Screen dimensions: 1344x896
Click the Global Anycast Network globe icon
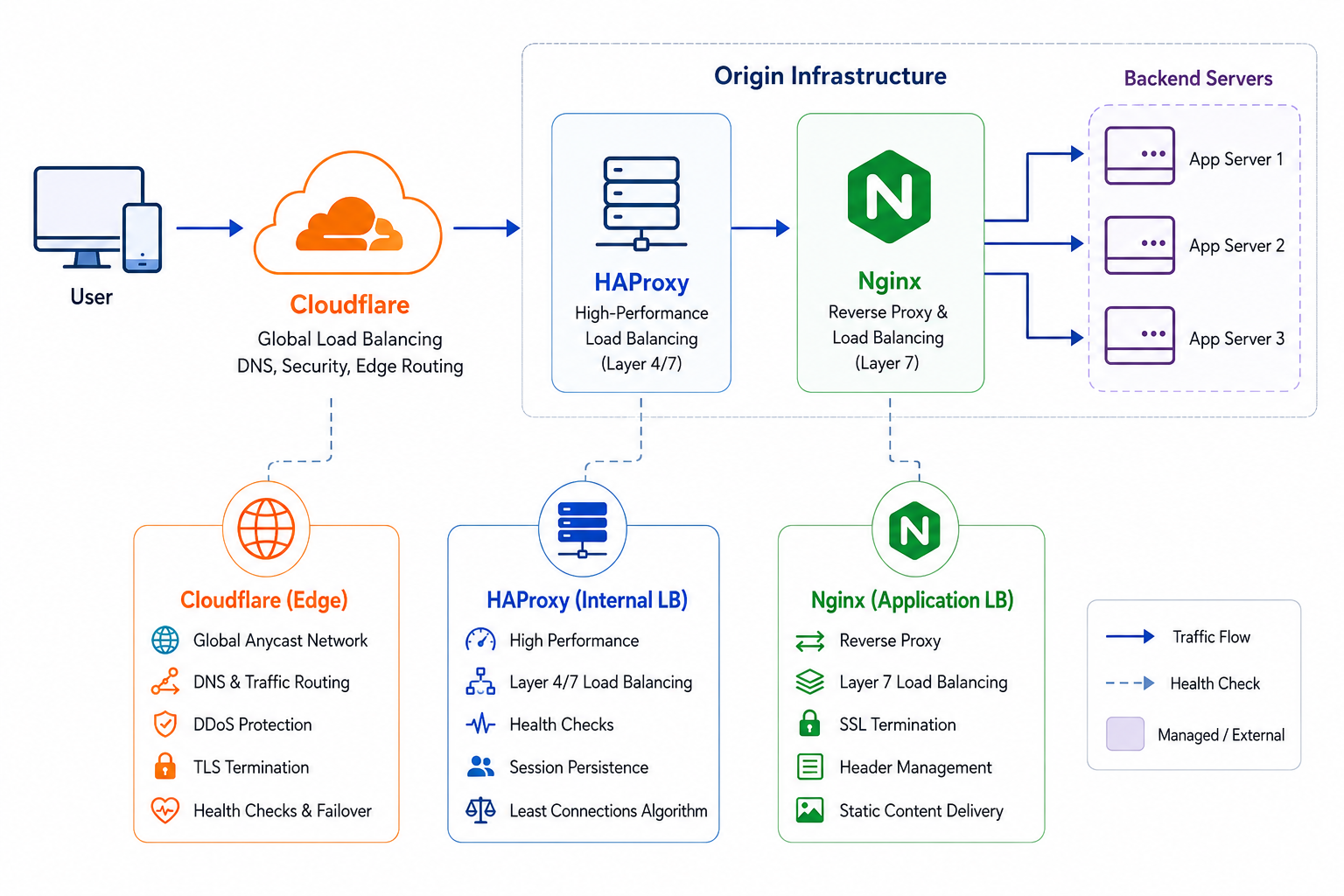(x=165, y=640)
